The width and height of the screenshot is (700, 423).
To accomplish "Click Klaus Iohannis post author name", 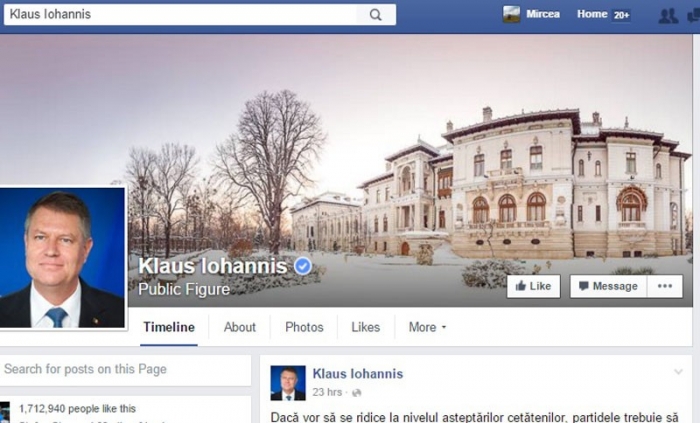I will tap(358, 374).
